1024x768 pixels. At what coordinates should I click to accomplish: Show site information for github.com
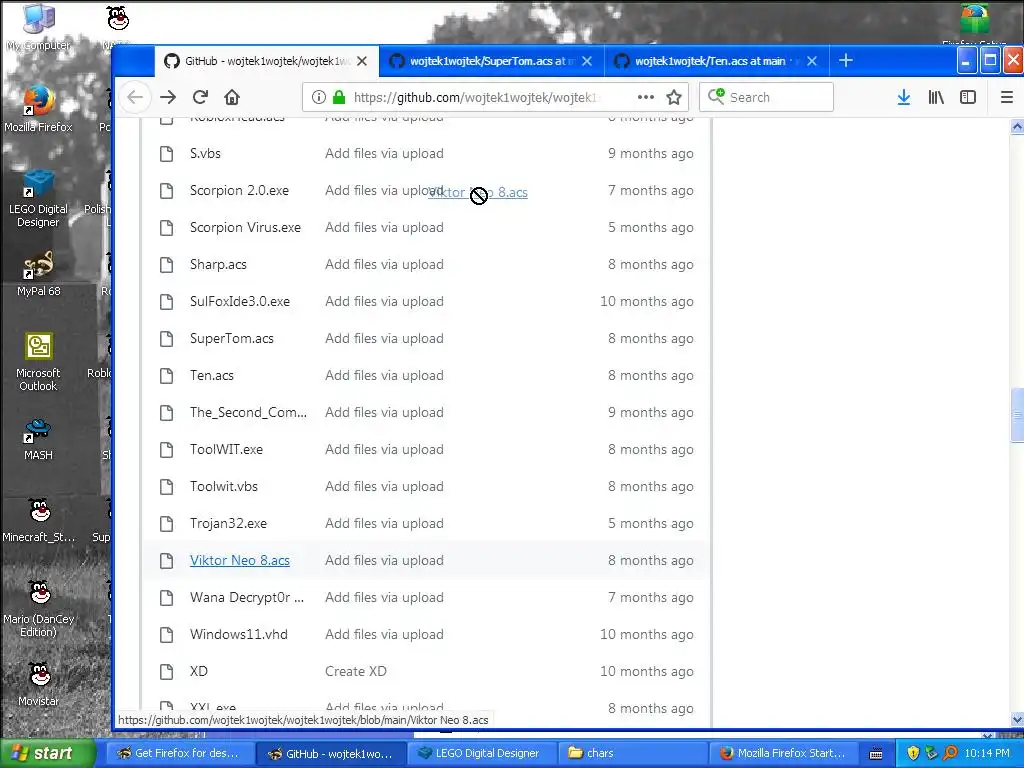(x=319, y=97)
